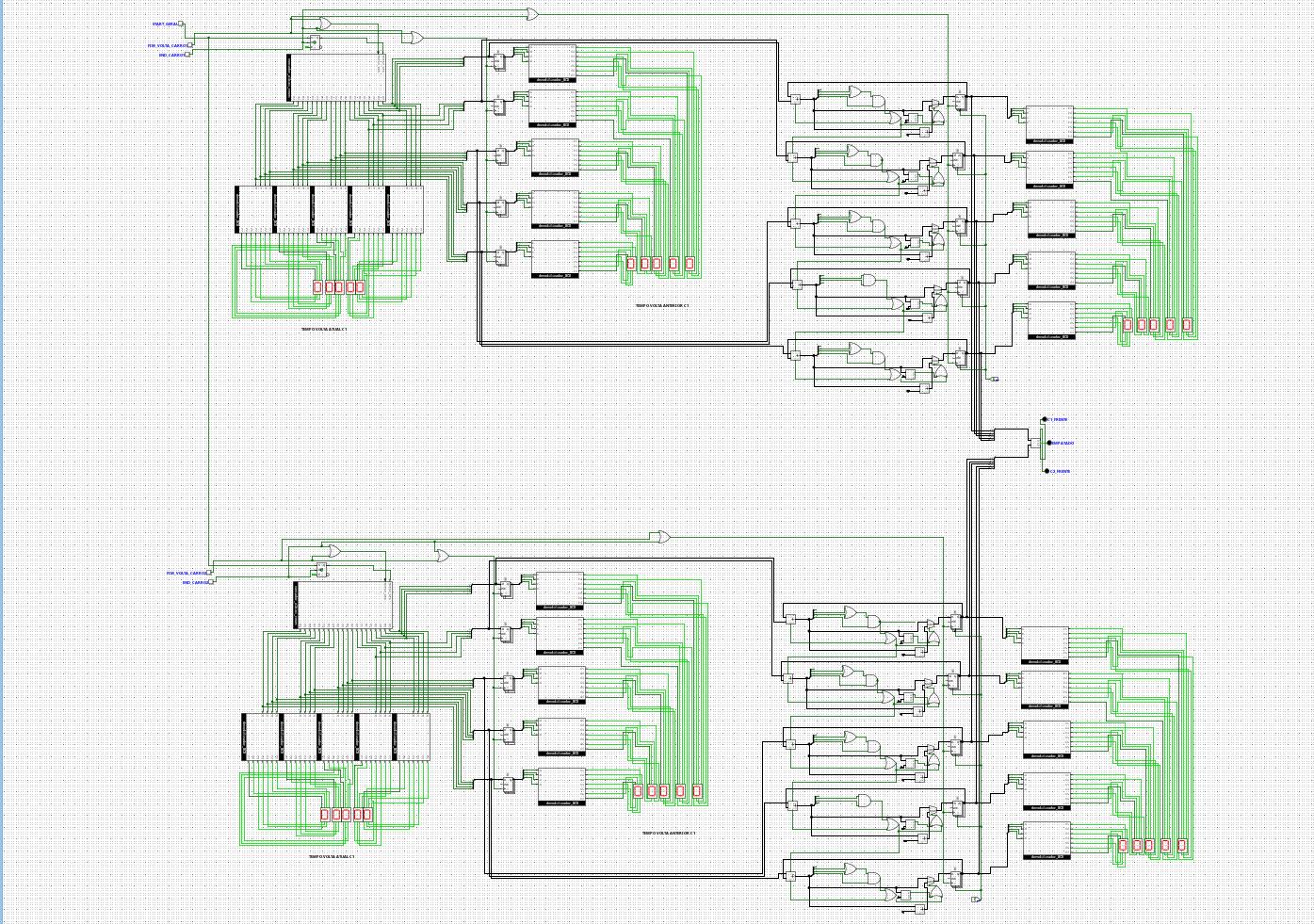Select the C1_FRENTE output pin
This screenshot has height=924, width=1314.
click(x=1045, y=420)
